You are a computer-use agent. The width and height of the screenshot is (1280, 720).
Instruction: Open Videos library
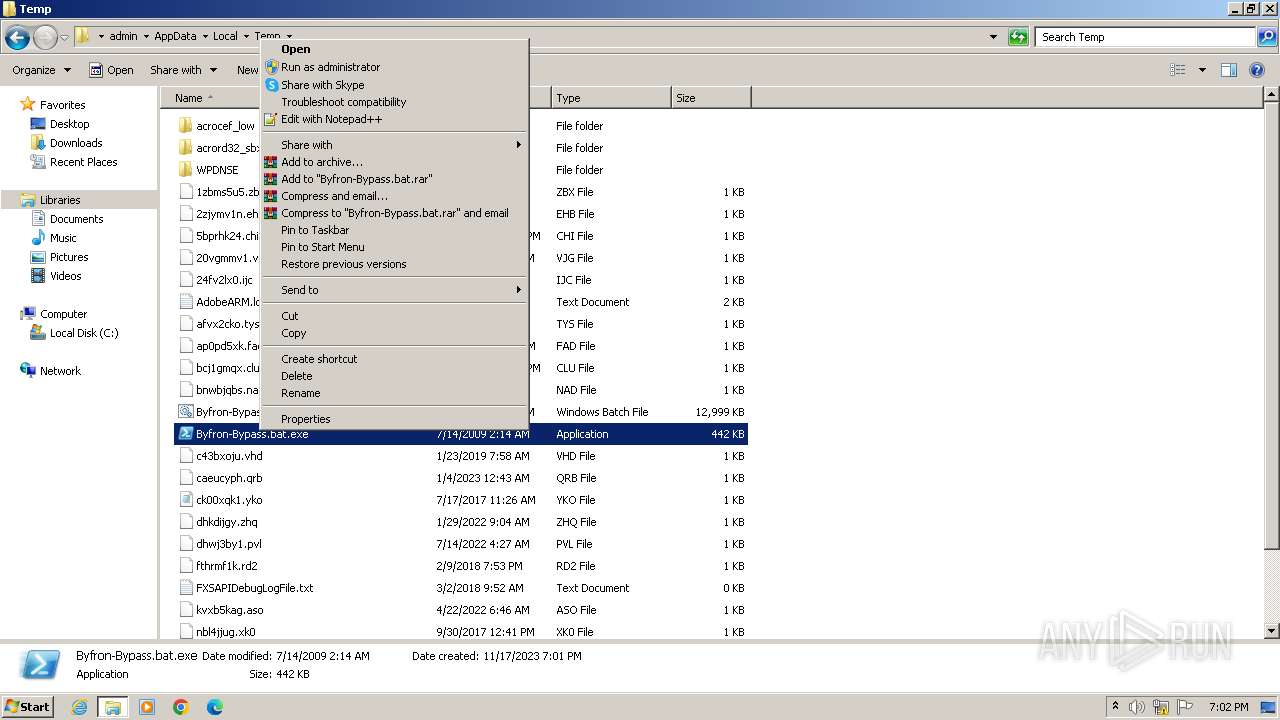pyautogui.click(x=65, y=276)
